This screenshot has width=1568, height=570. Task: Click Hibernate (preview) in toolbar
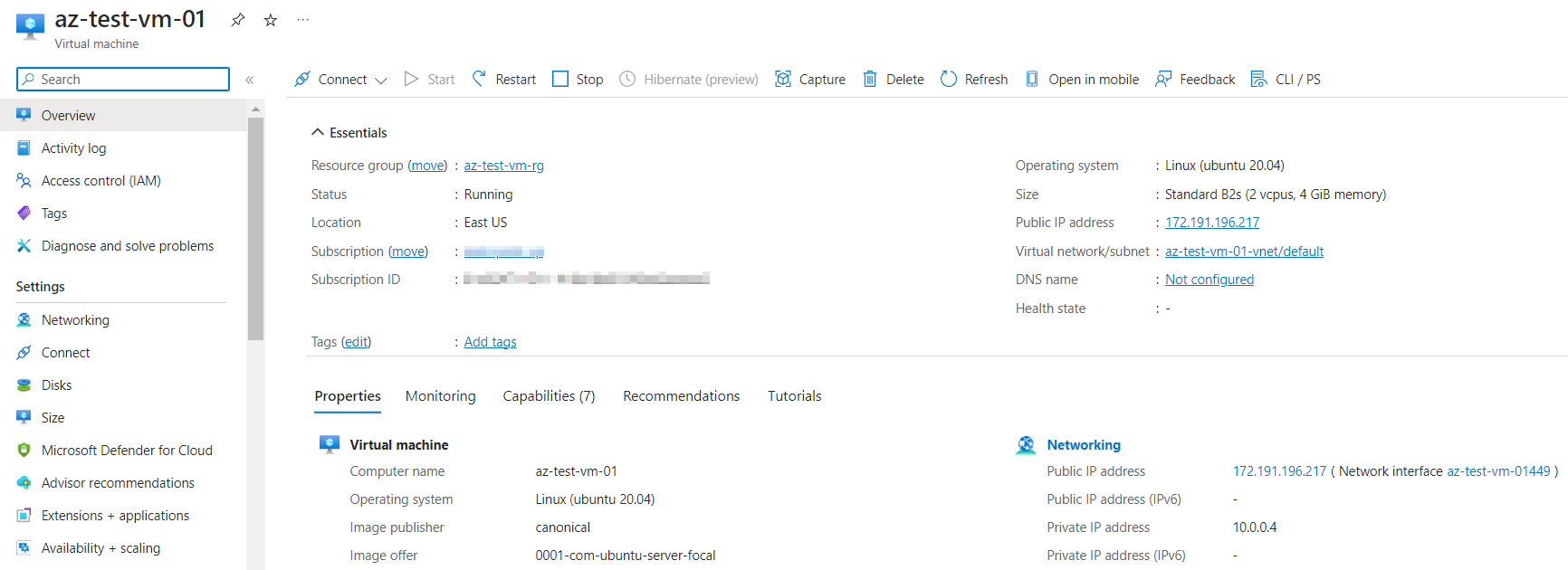(689, 80)
